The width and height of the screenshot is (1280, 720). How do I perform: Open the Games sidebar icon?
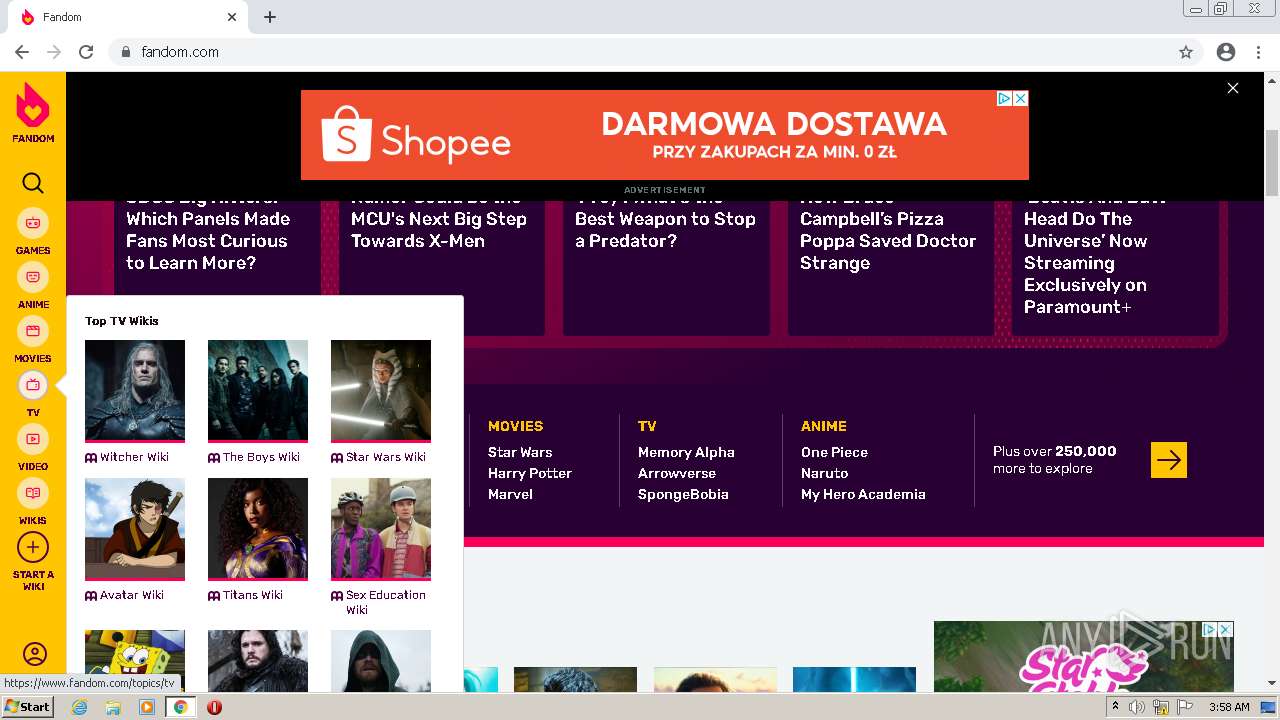coord(33,223)
